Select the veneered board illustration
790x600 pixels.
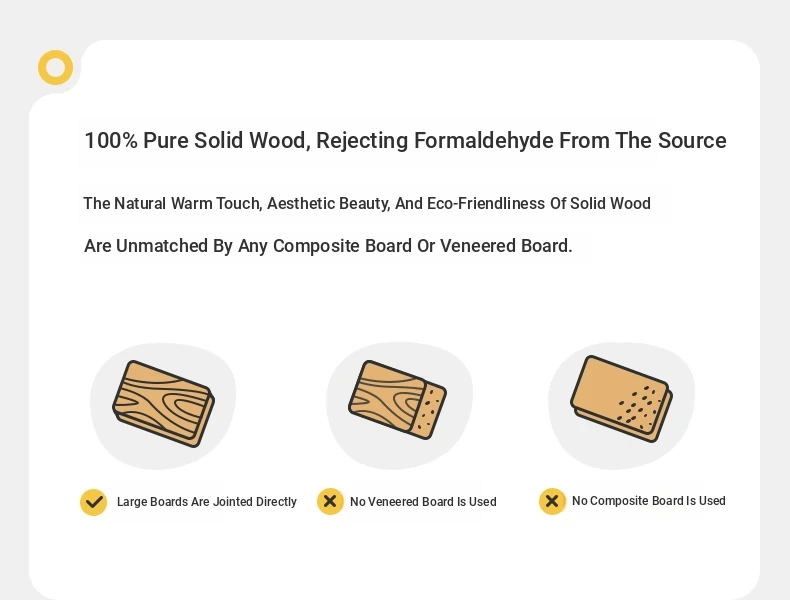click(398, 400)
